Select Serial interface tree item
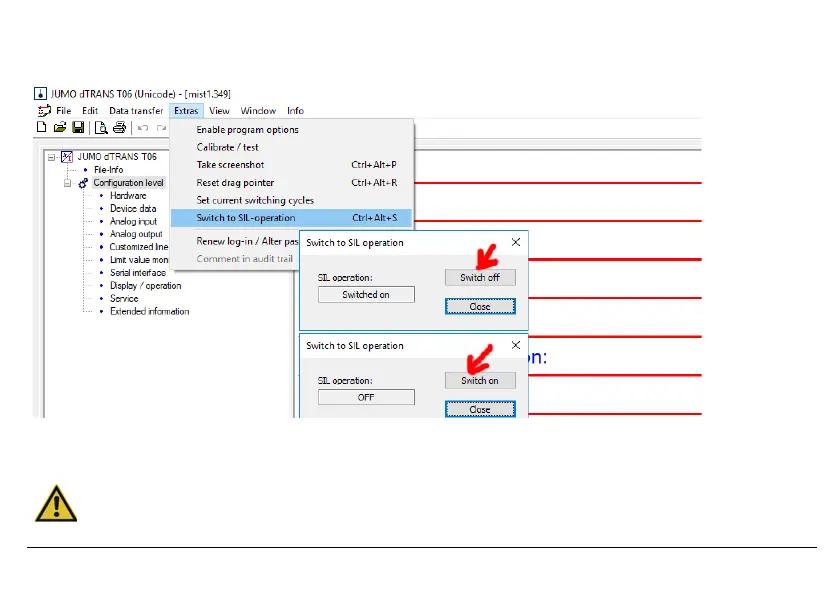The width and height of the screenshot is (840, 596). (138, 273)
